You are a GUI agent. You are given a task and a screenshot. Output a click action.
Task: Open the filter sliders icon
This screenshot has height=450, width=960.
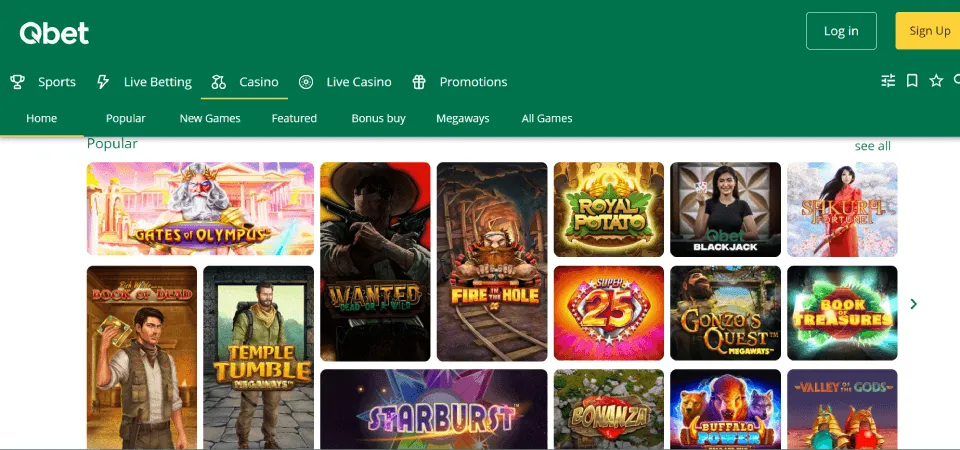point(888,81)
